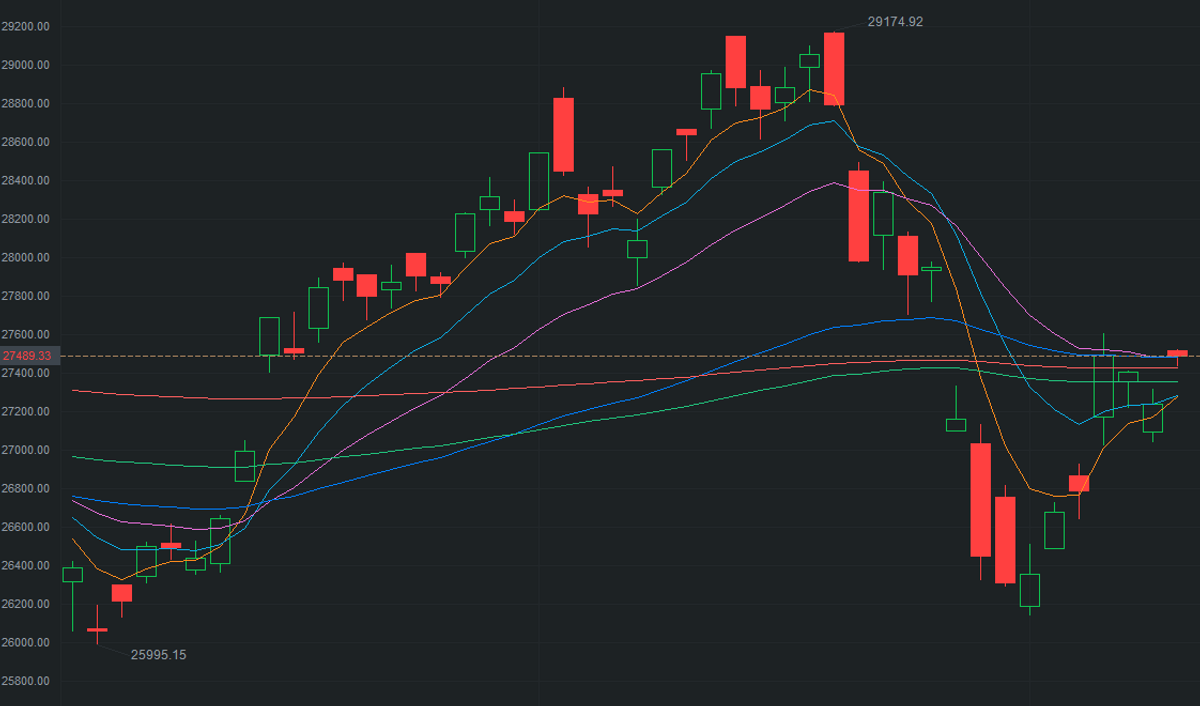Click the 27400.00 price axis label
Screen dimensions: 1200x706
[26, 373]
